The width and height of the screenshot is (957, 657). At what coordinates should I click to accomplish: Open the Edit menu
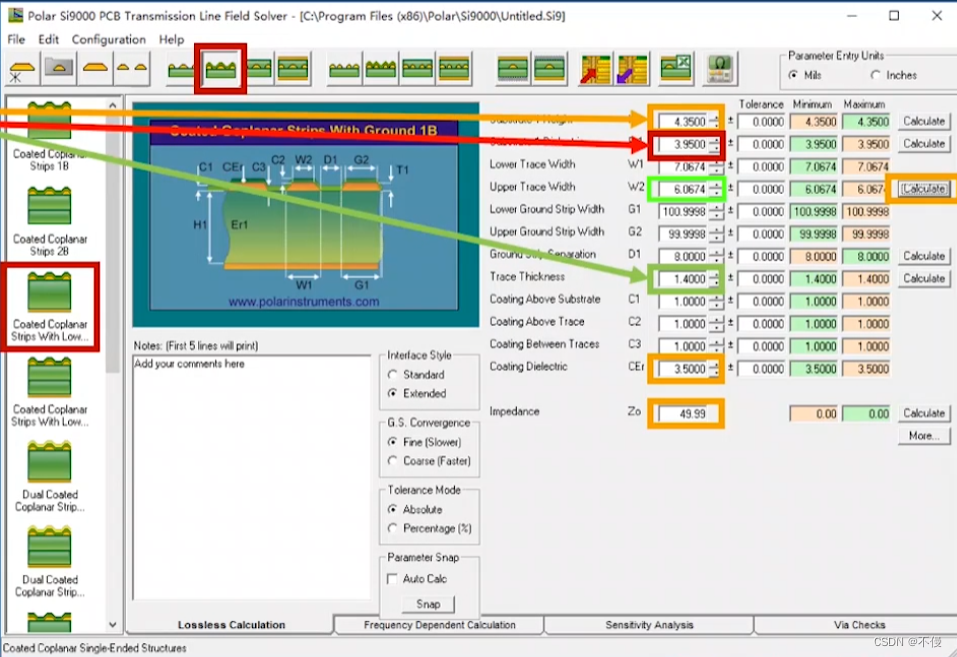pos(48,39)
